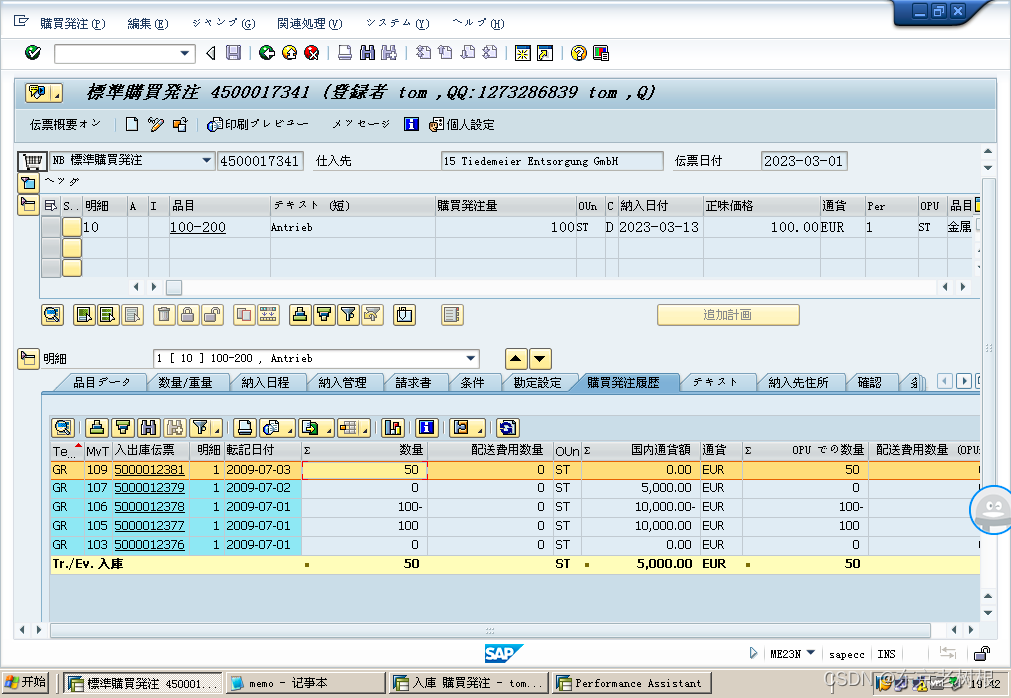Open goods receipt document 5000012381
This screenshot has width=1011, height=698.
(149, 470)
